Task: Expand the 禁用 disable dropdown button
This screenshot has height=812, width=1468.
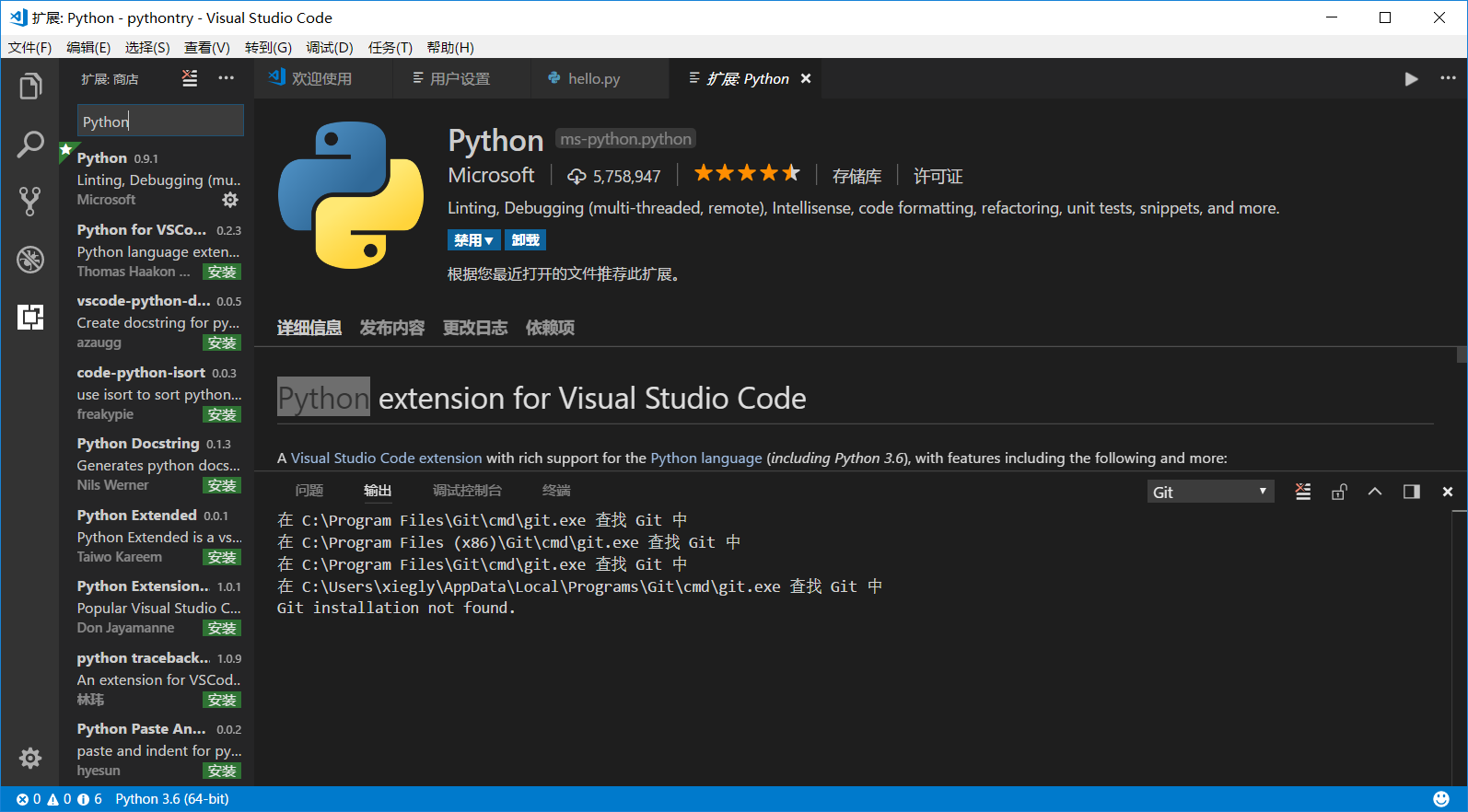Action: [474, 240]
